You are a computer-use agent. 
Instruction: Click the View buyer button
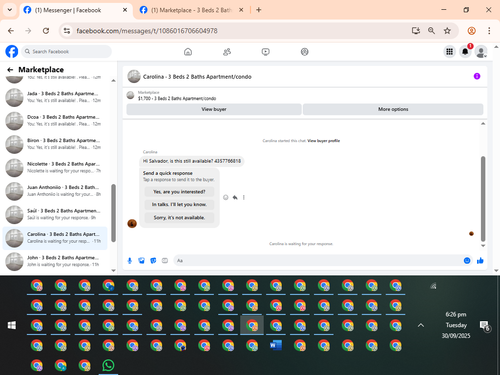(x=214, y=109)
